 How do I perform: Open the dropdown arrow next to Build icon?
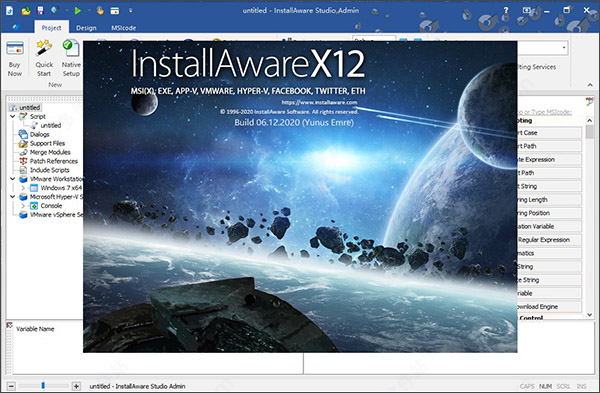(66, 11)
